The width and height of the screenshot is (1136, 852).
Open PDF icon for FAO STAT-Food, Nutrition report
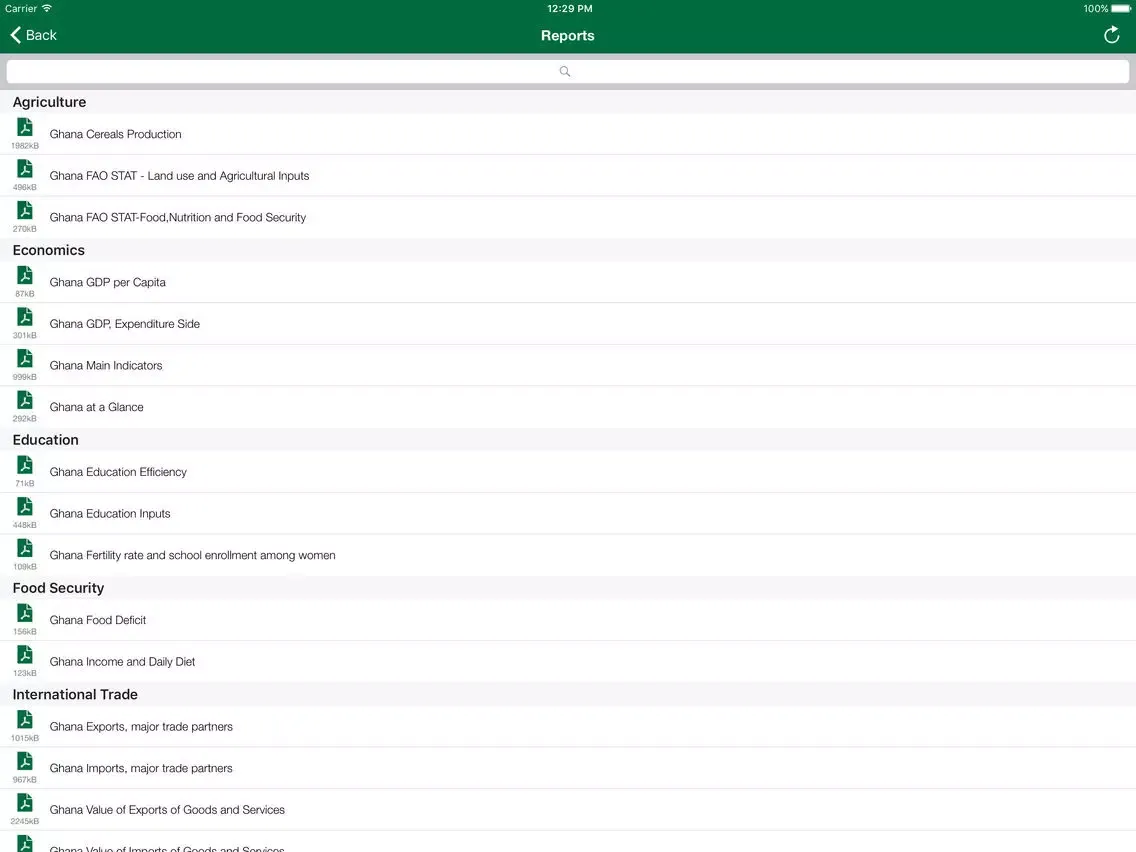[x=25, y=210]
